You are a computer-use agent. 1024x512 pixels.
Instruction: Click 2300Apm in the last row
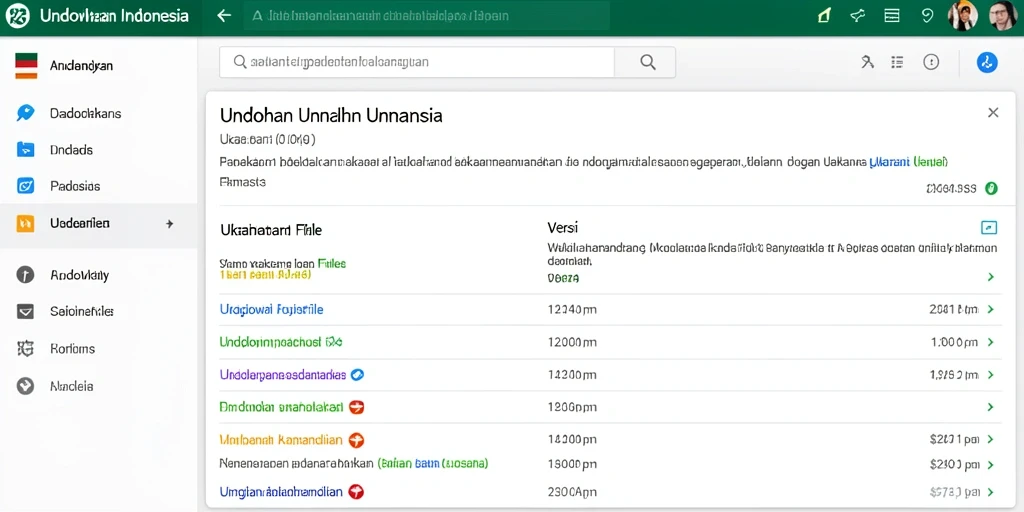point(571,492)
